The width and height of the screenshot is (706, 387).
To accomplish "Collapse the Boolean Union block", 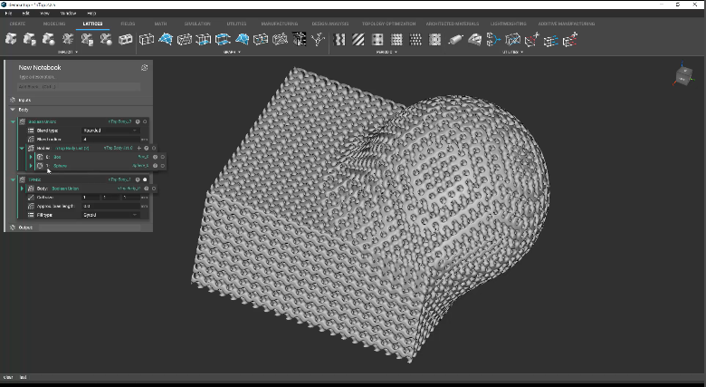I will tap(13, 122).
